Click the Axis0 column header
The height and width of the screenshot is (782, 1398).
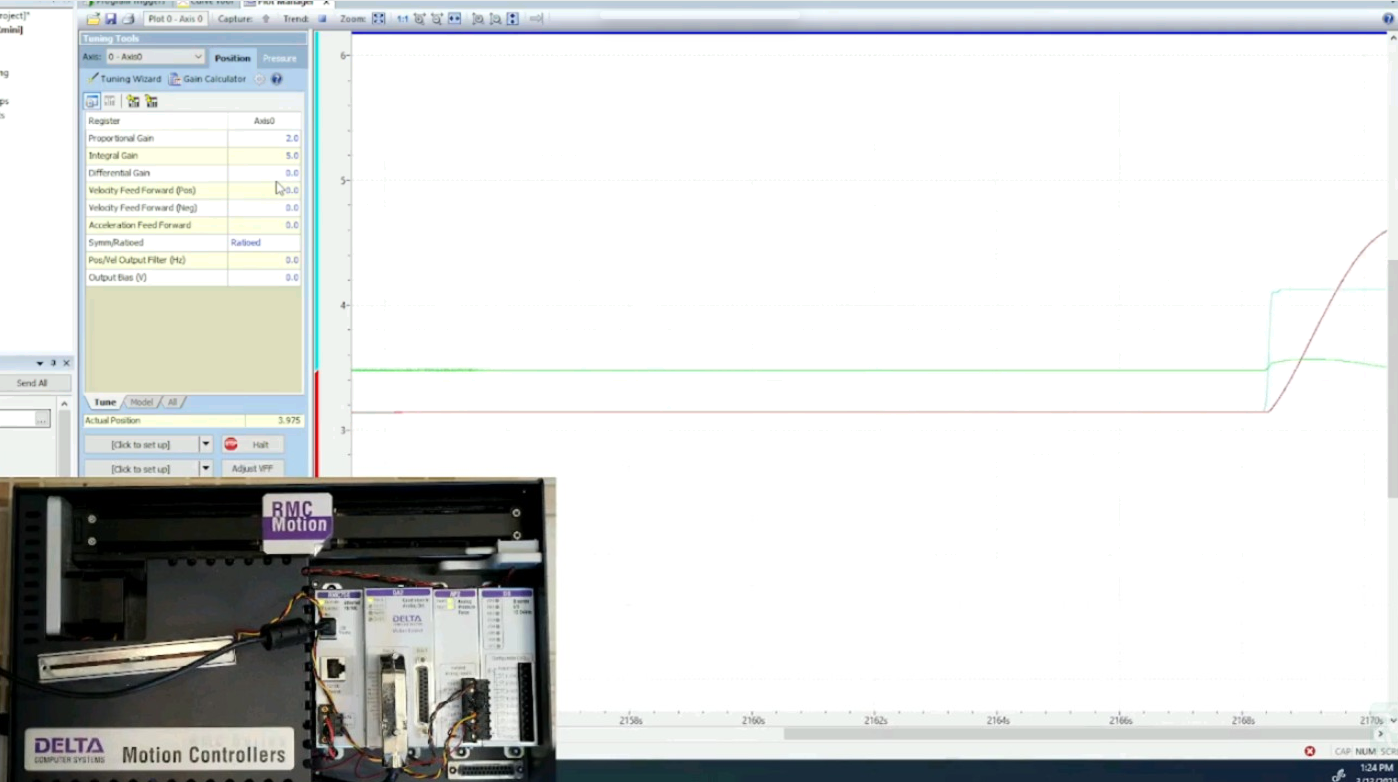(264, 121)
